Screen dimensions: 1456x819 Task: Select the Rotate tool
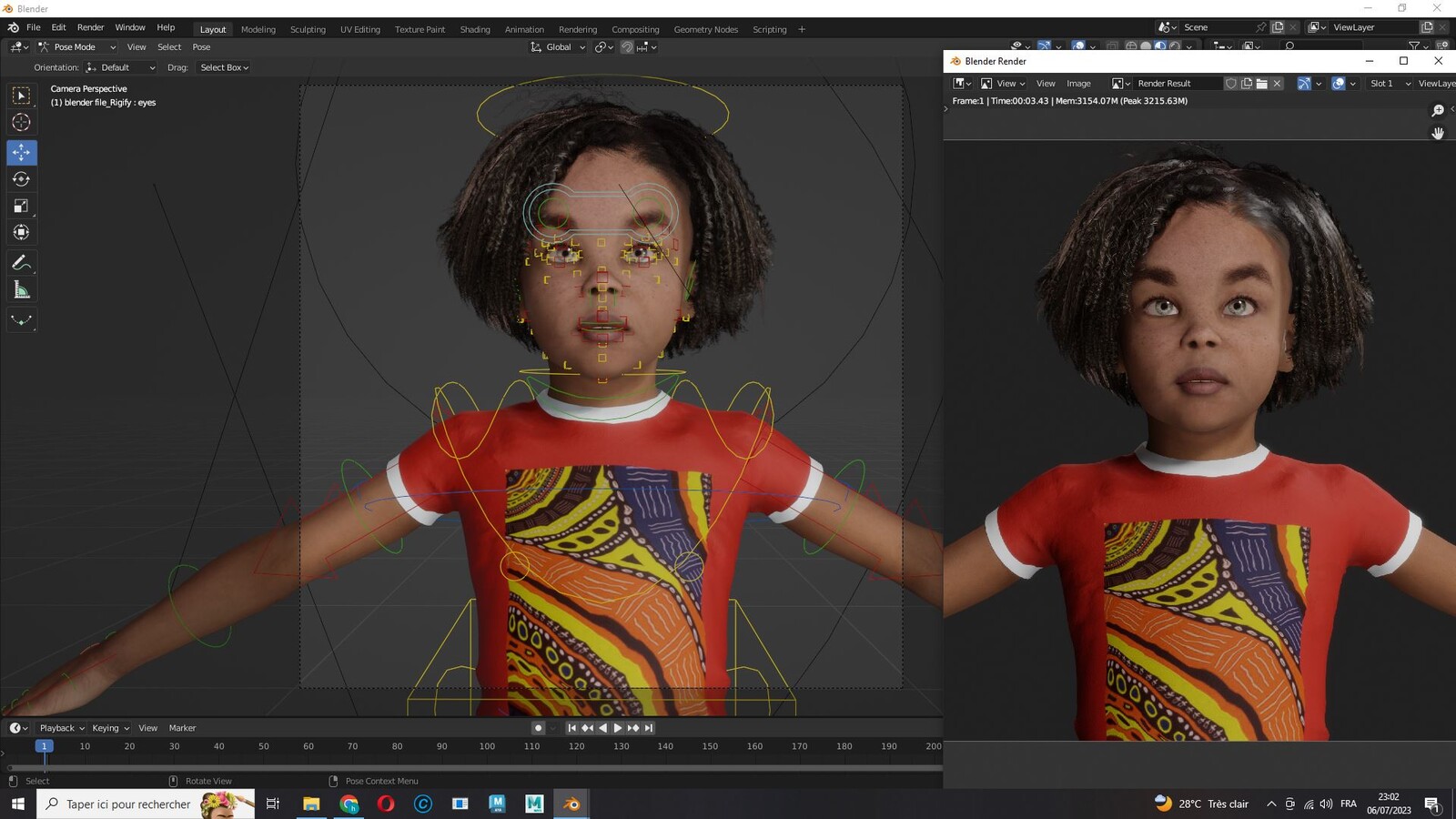pyautogui.click(x=22, y=179)
